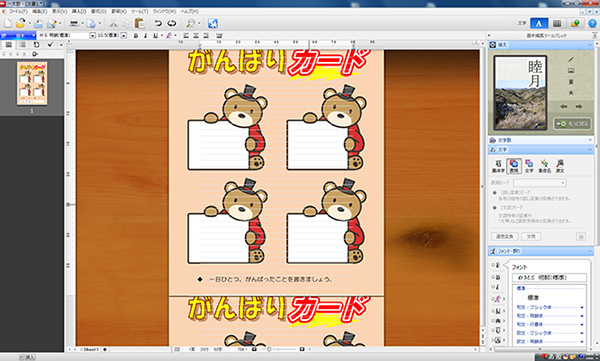Click the Open file folder icon
The image size is (600, 361).
[x=20, y=23]
